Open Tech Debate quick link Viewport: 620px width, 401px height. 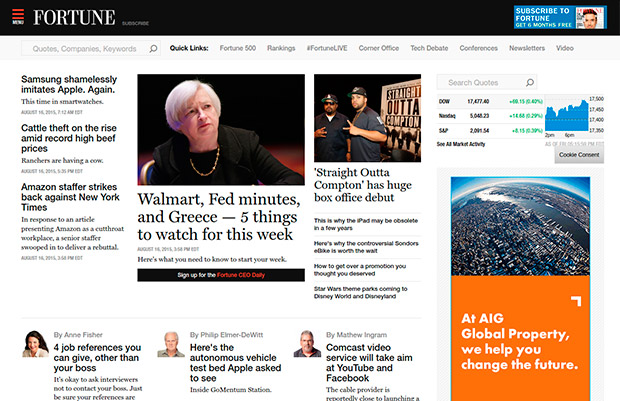click(x=429, y=48)
